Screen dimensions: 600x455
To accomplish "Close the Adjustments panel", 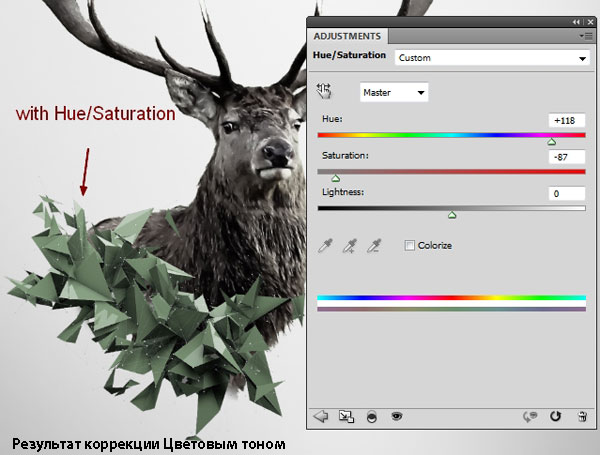I will click(x=590, y=22).
